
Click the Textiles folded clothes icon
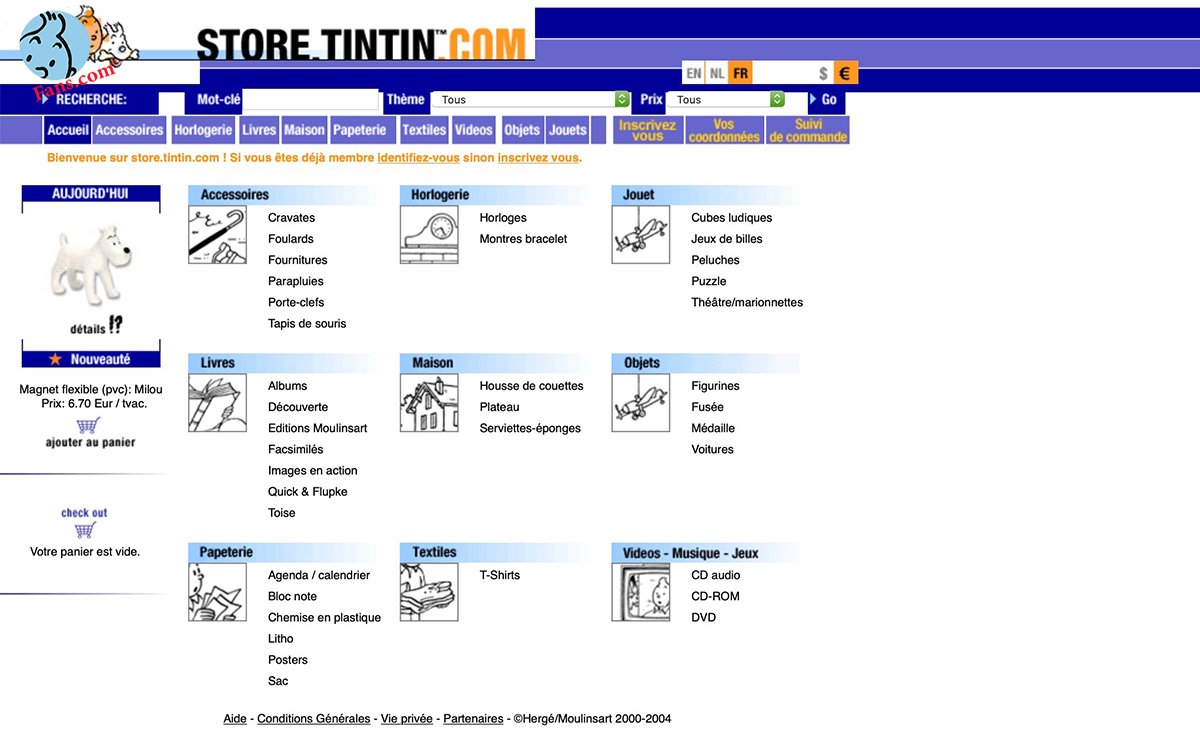point(429,592)
